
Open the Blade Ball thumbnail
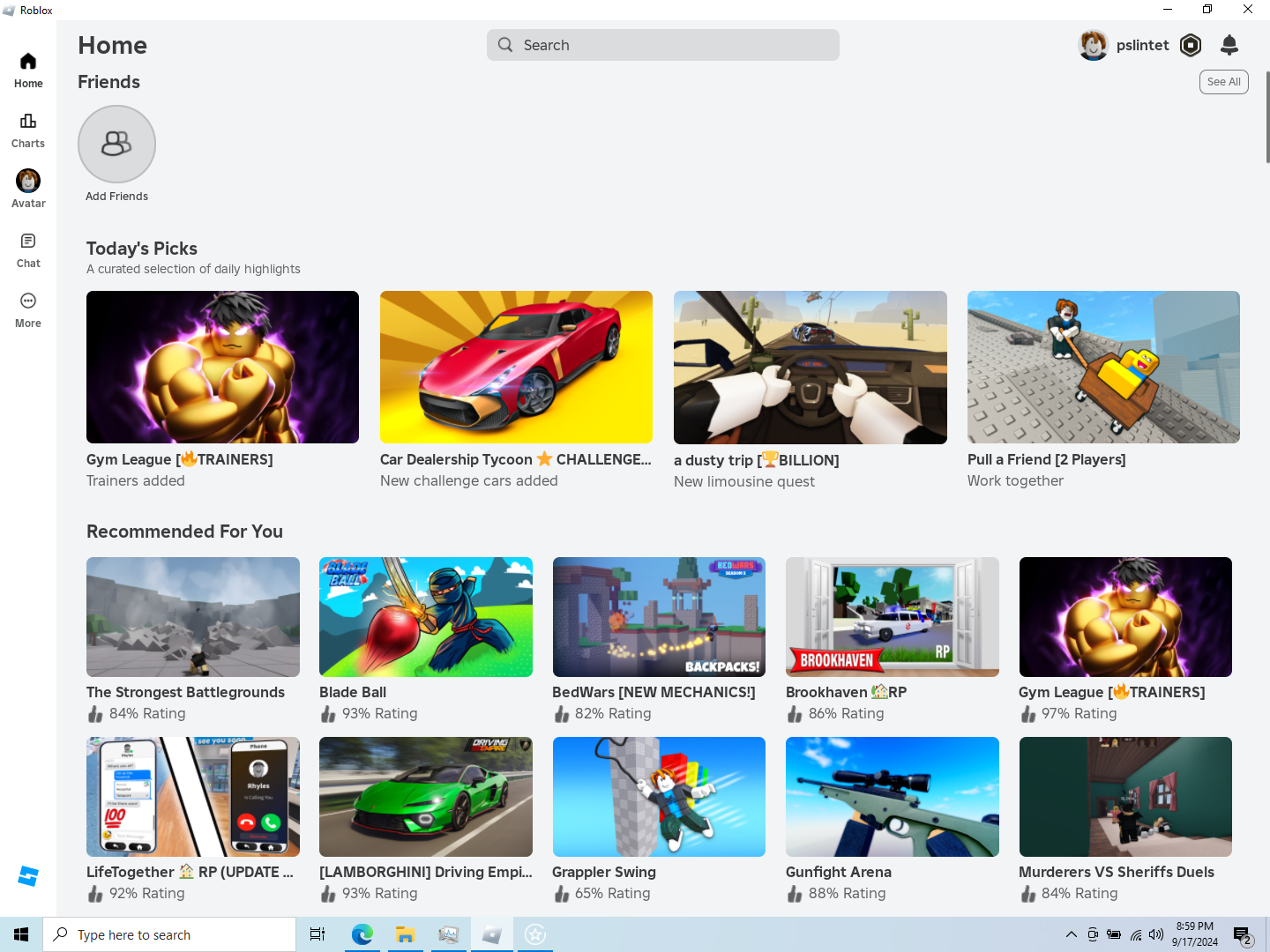[x=426, y=617]
